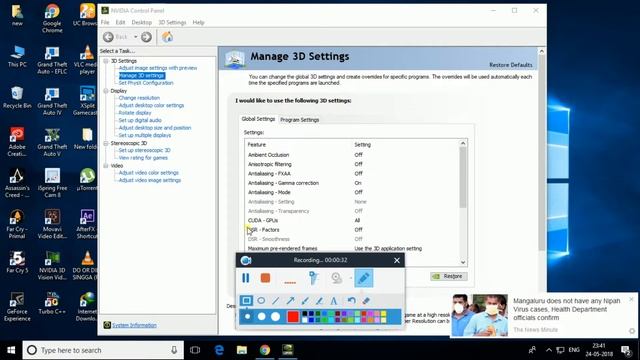The width and height of the screenshot is (640, 360).
Task: Select the arrow drawing tool
Action: click(x=291, y=301)
